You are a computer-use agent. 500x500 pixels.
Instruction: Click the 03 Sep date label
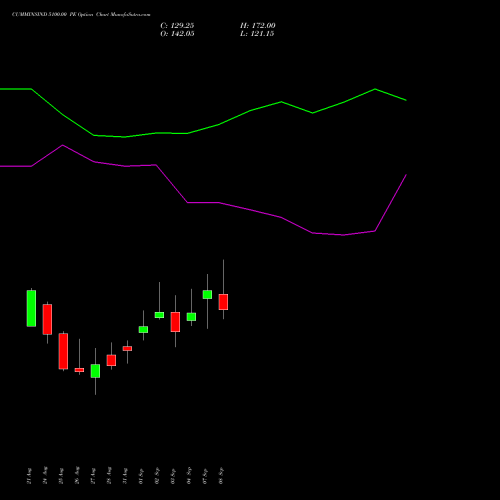173,476
